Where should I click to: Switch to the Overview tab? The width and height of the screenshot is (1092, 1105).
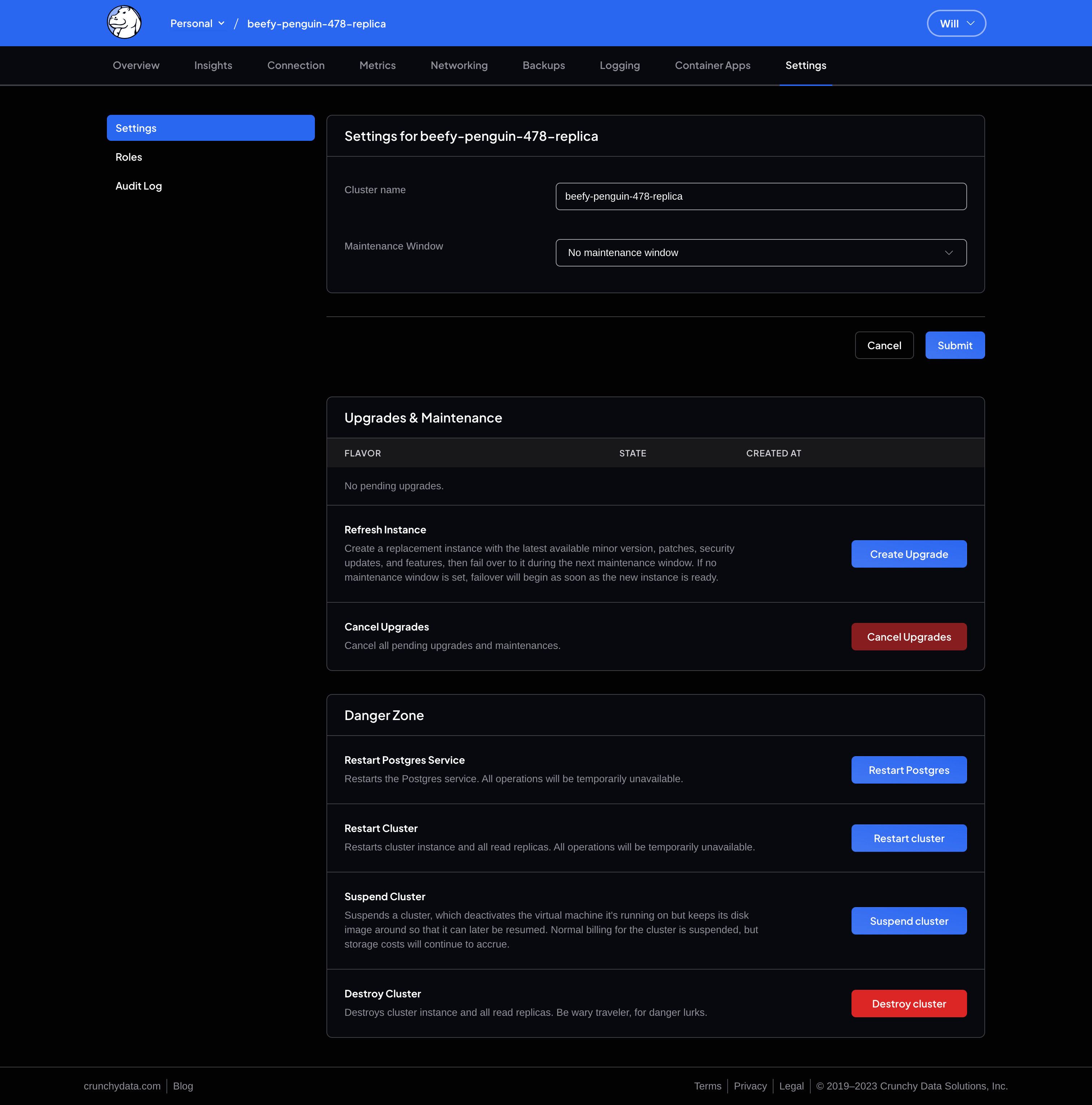(136, 65)
